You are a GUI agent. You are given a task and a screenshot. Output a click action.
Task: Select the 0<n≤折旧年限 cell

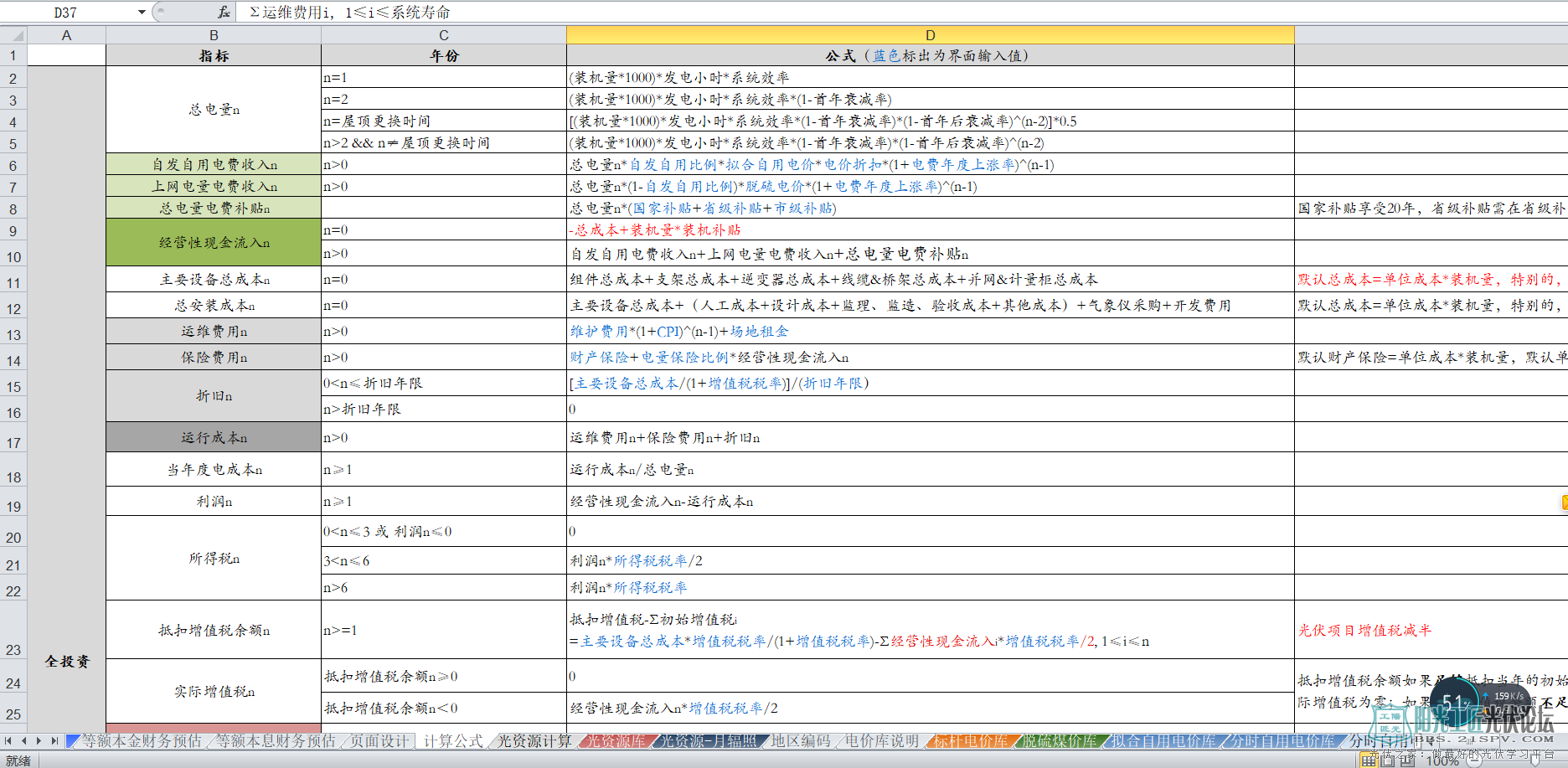click(x=444, y=383)
